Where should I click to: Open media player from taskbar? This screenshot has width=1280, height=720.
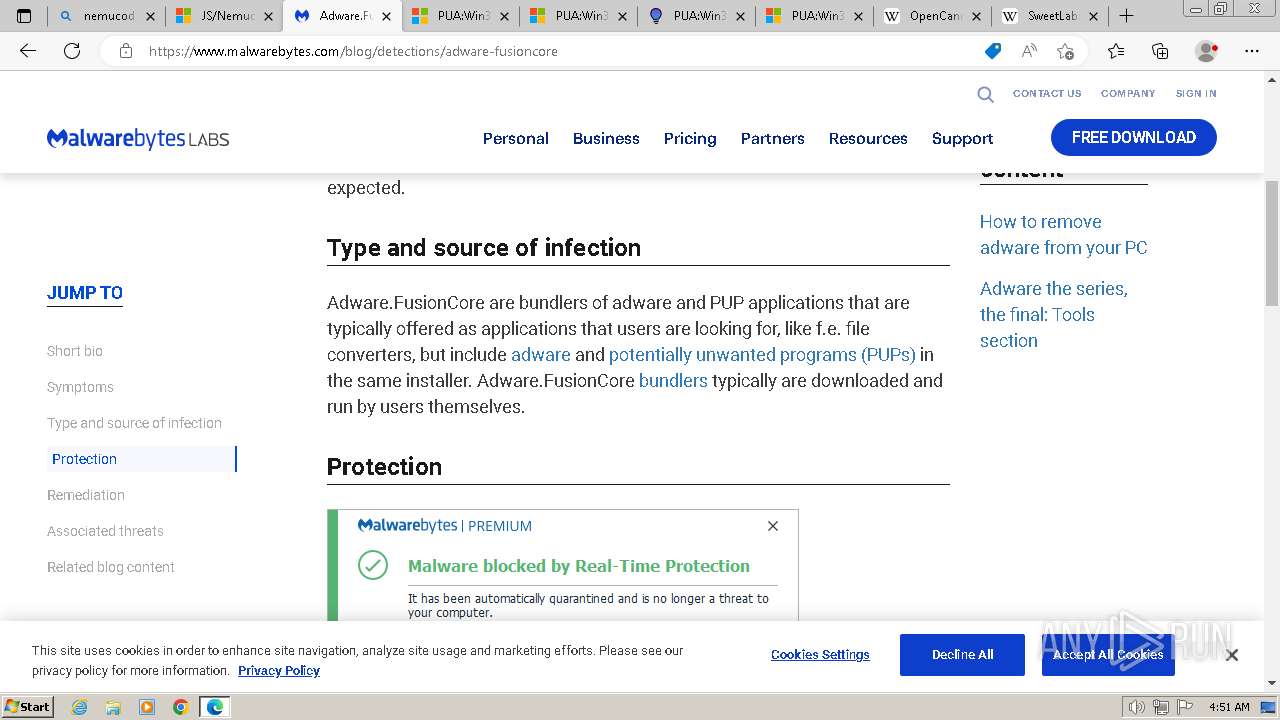147,707
